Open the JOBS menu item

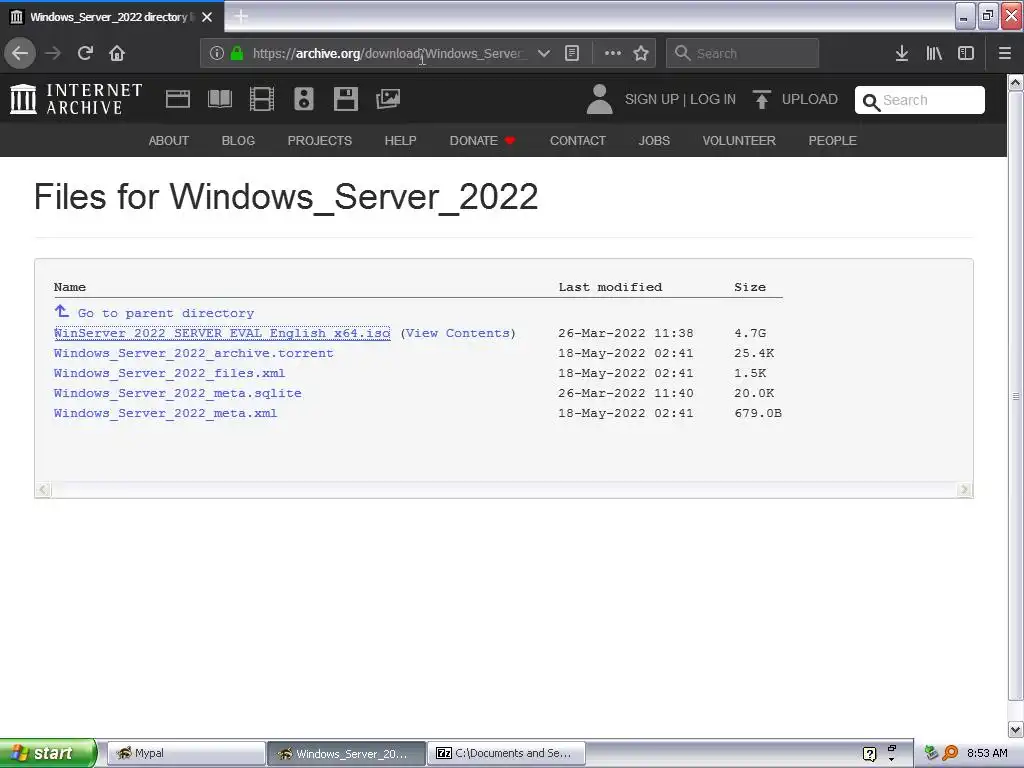(x=654, y=140)
